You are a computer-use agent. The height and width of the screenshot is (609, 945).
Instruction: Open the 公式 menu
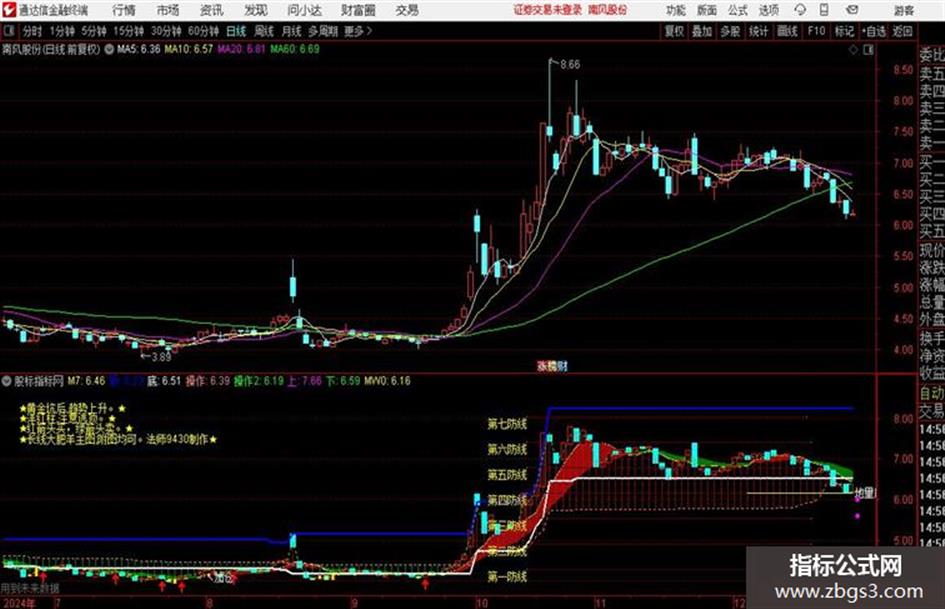[738, 10]
